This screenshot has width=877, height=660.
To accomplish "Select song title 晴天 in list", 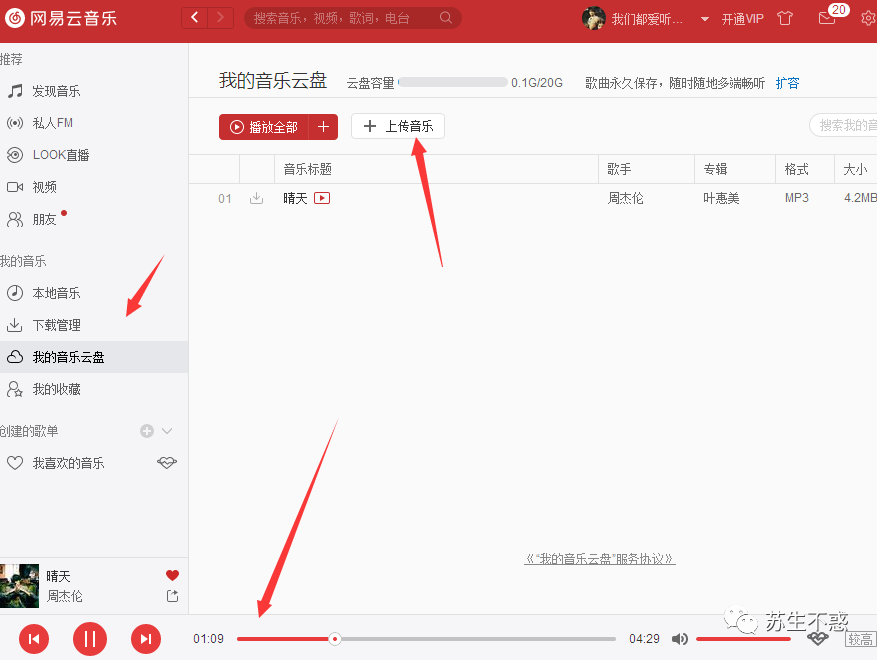I will point(295,198).
